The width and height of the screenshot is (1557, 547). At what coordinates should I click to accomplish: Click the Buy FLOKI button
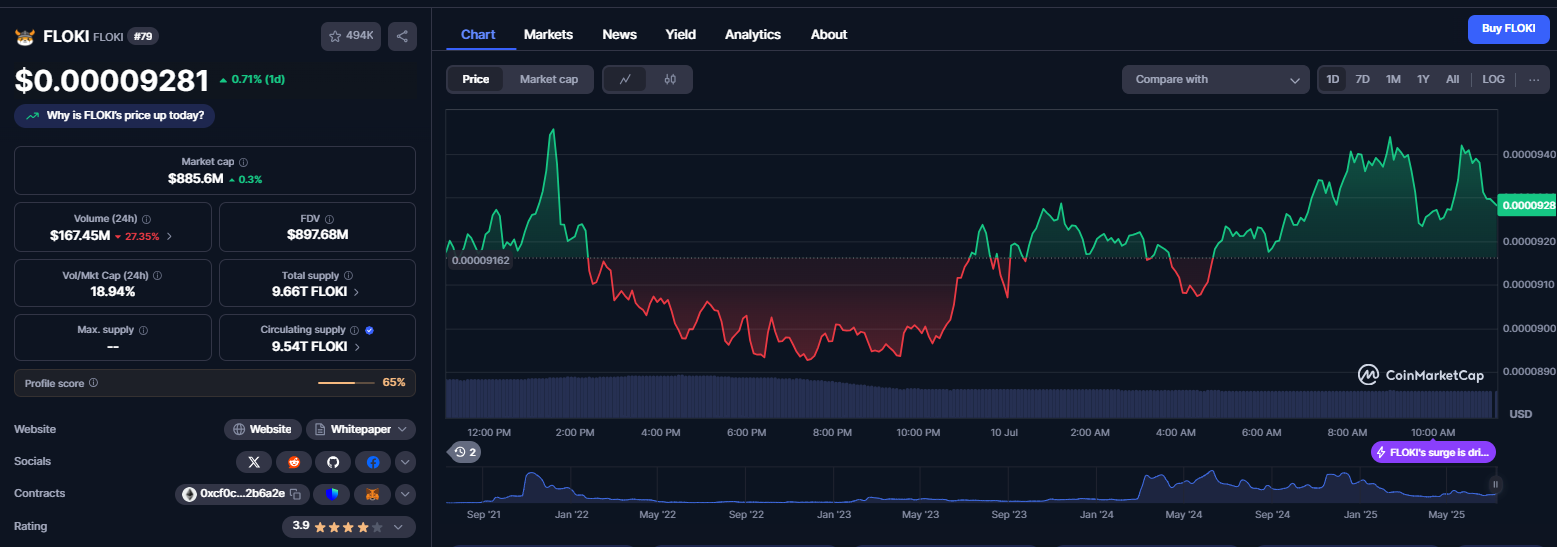(x=1508, y=29)
